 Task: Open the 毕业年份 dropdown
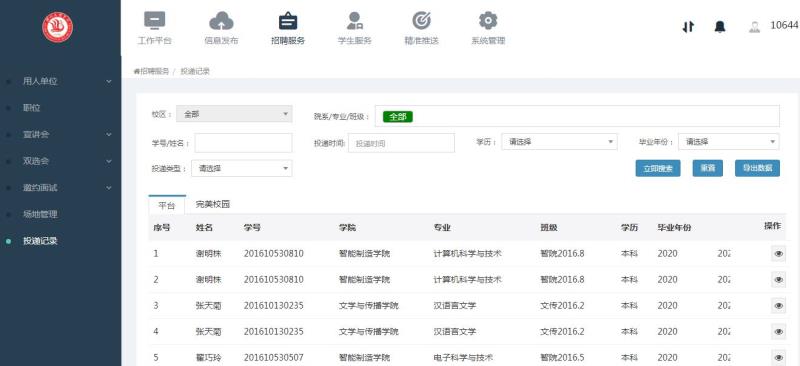(x=729, y=142)
